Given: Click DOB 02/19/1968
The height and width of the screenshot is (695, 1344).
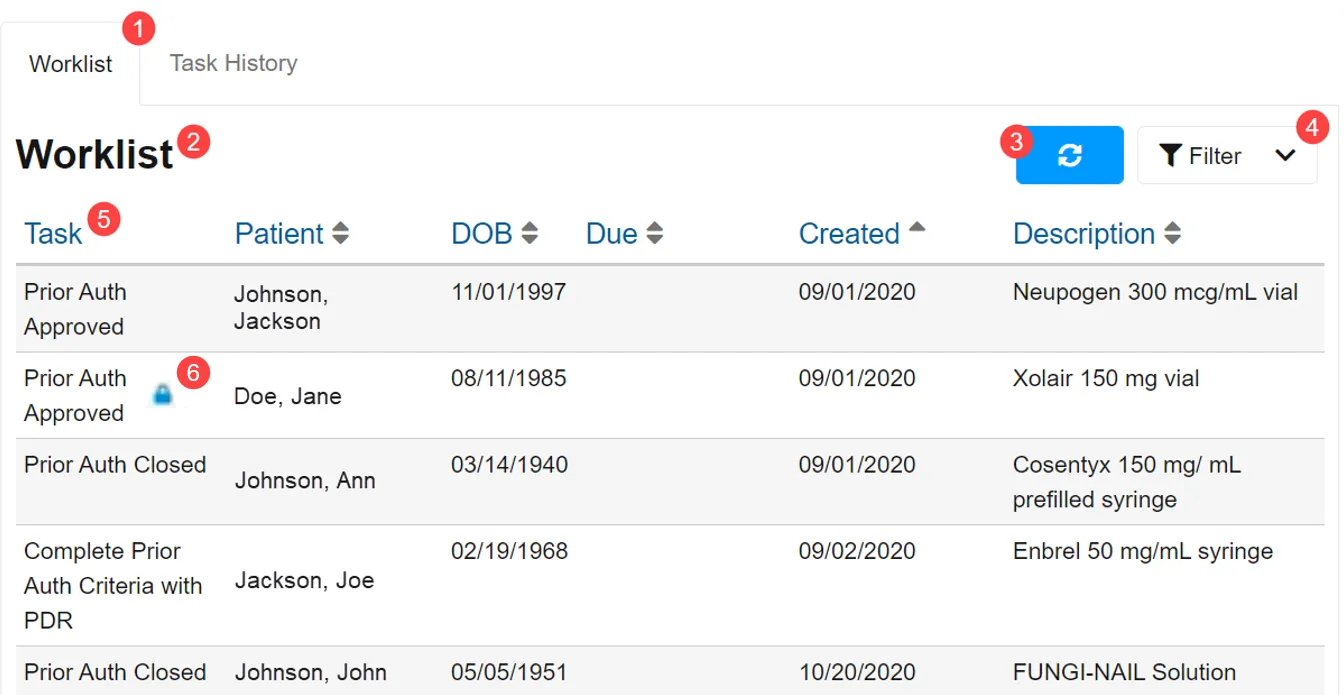Looking at the screenshot, I should (x=510, y=551).
